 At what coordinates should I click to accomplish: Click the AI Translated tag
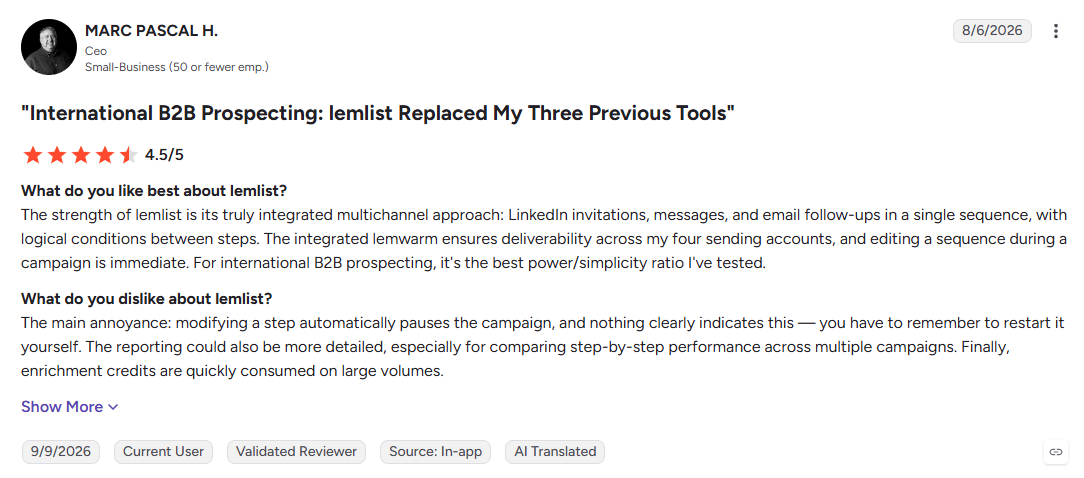point(555,452)
